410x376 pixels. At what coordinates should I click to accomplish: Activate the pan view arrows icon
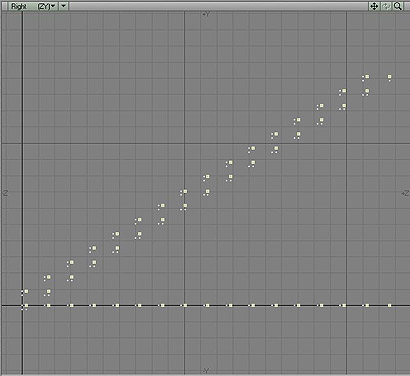[374, 6]
